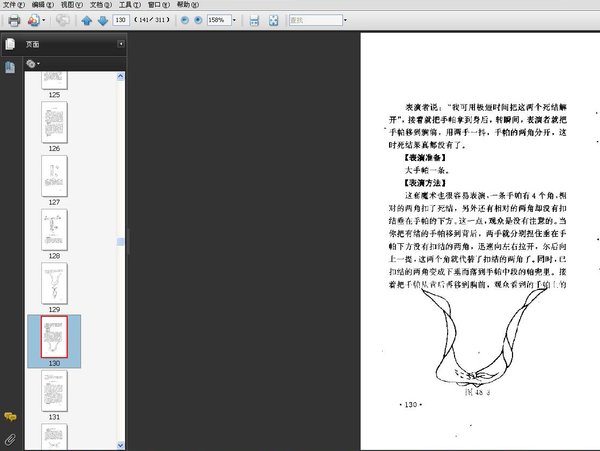This screenshot has height=451, width=600.
Task: Open the zoom level dropdown arrow
Action: pyautogui.click(x=234, y=20)
